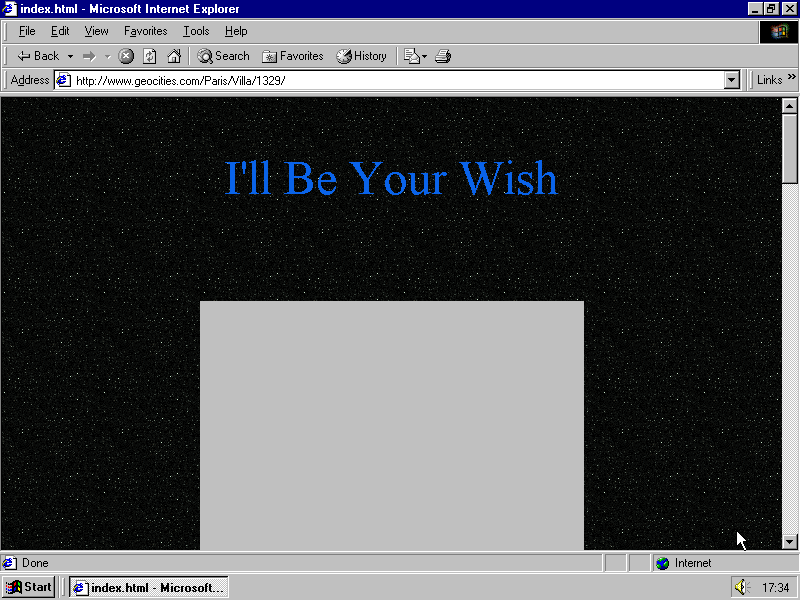Show the History panel
800x600 pixels.
(x=361, y=56)
